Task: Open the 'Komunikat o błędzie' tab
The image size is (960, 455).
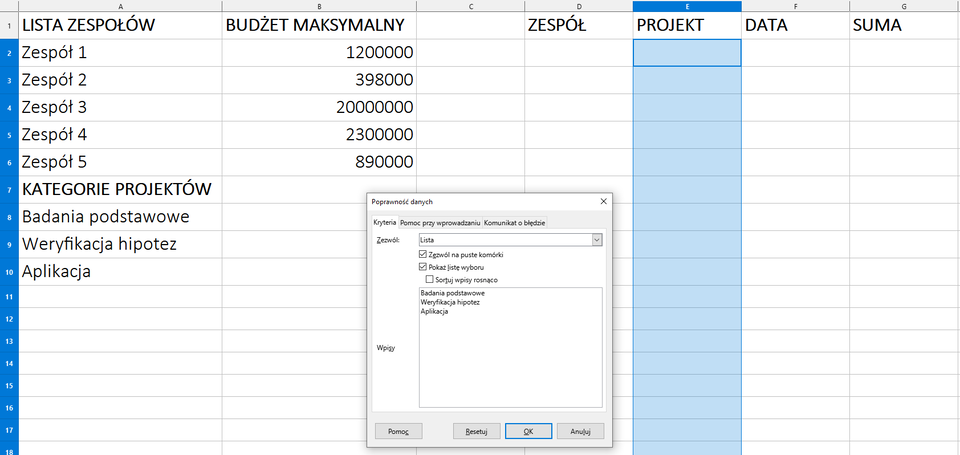Action: click(x=514, y=222)
